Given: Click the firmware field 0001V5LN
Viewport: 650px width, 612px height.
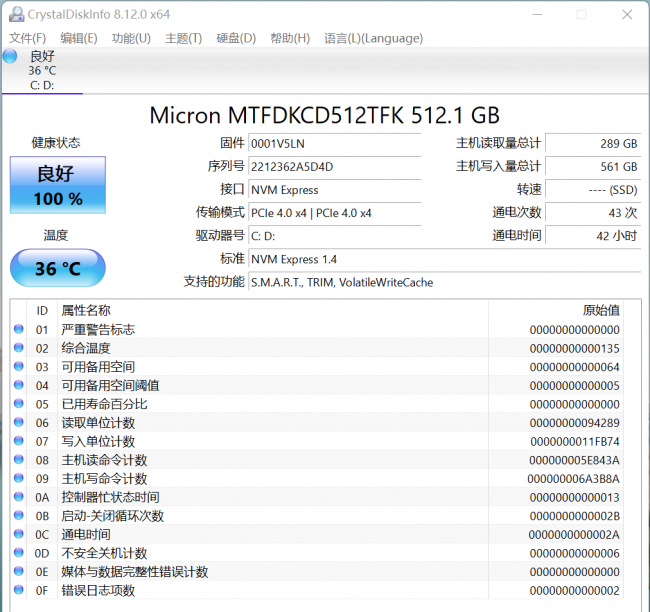Looking at the screenshot, I should [335, 143].
